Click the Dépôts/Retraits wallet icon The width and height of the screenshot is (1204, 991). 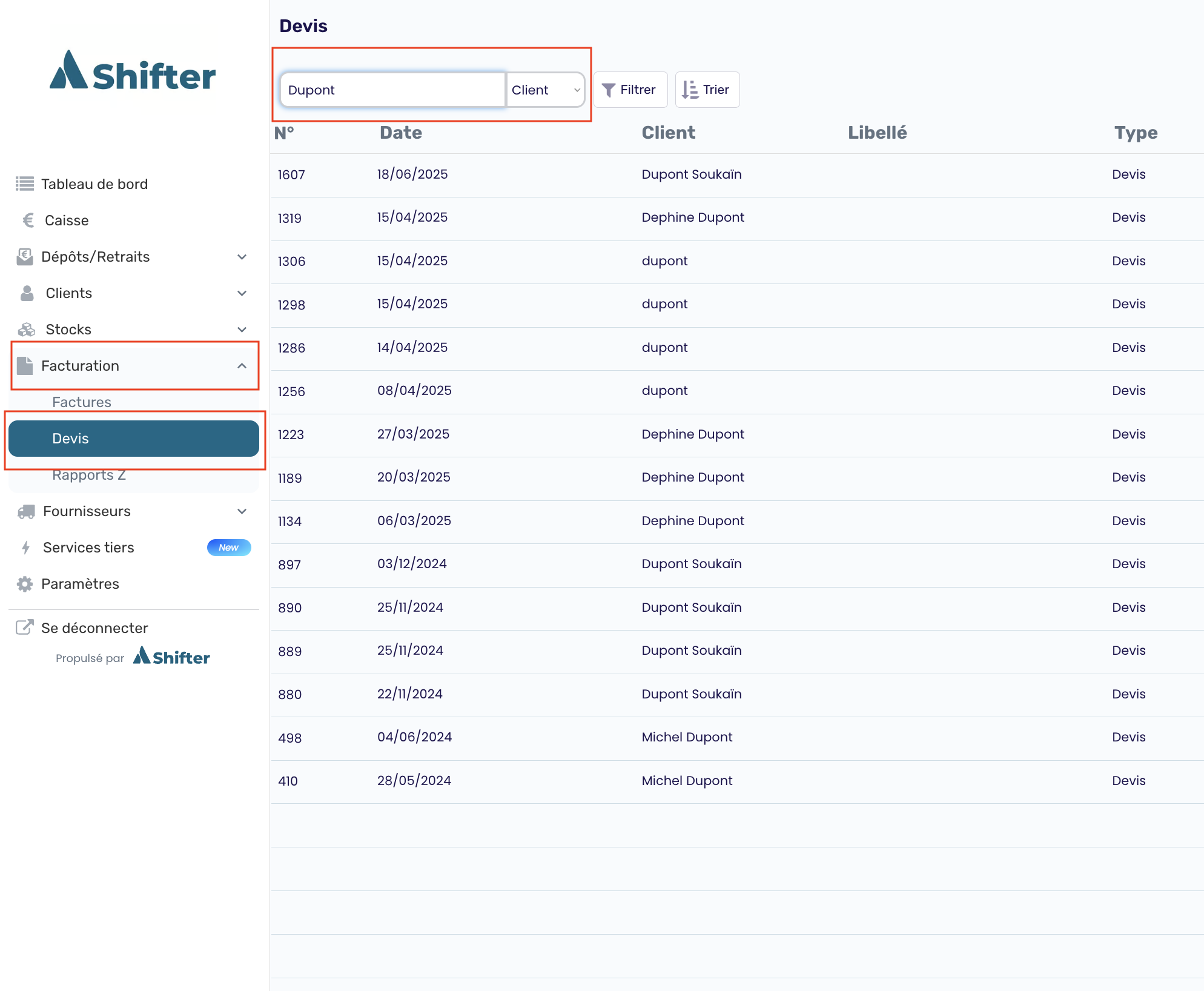[x=25, y=256]
